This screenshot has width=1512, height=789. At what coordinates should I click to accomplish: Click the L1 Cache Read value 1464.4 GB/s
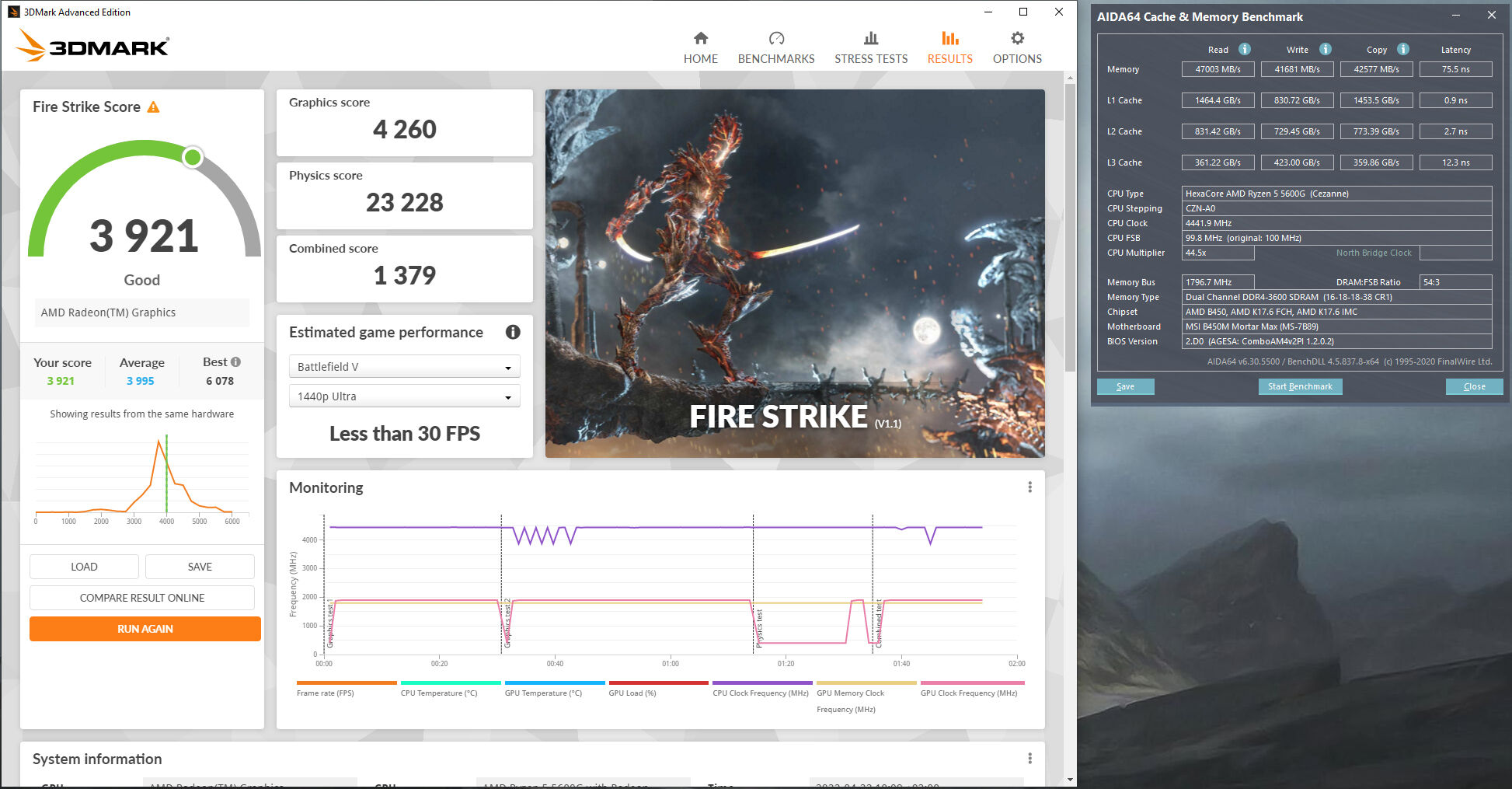pyautogui.click(x=1218, y=100)
